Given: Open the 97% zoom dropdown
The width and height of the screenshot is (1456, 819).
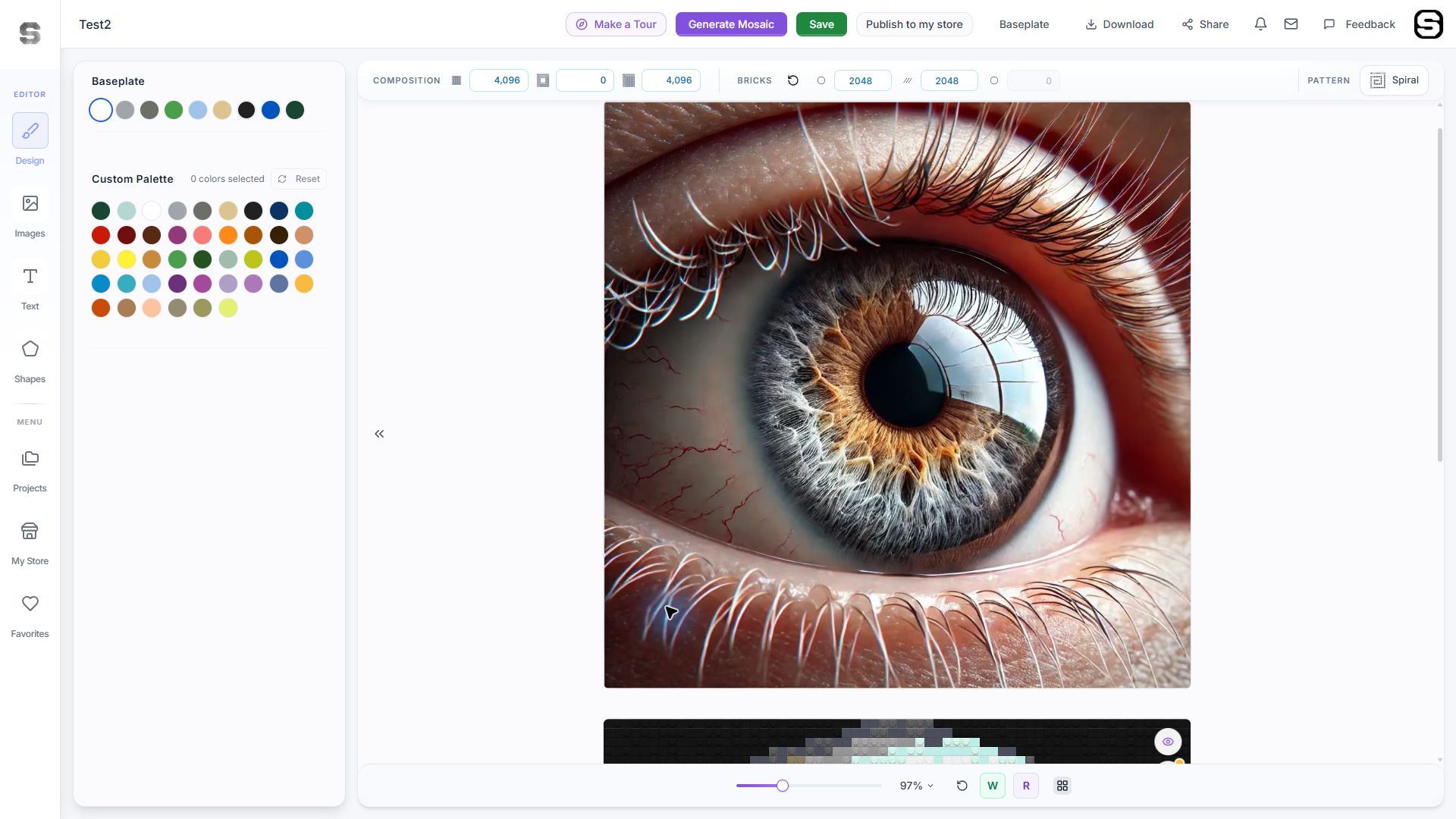Looking at the screenshot, I should (916, 786).
